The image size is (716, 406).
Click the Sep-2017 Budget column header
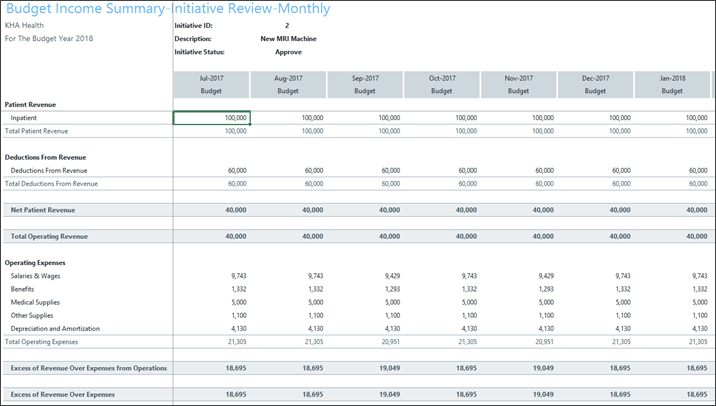[365, 84]
